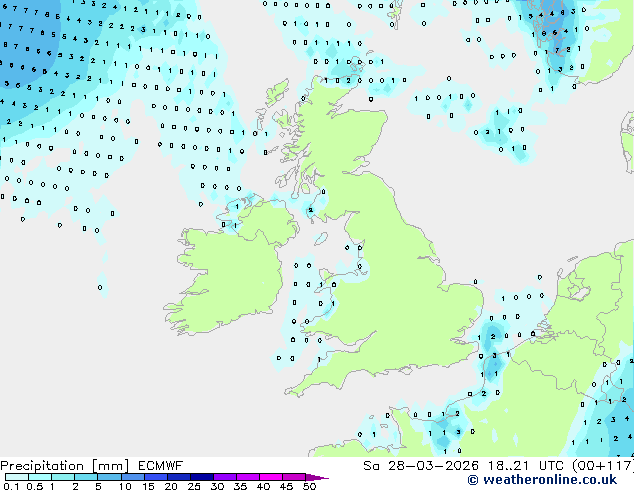
Task: Click the '20' legend value label
Action: (x=171, y=486)
